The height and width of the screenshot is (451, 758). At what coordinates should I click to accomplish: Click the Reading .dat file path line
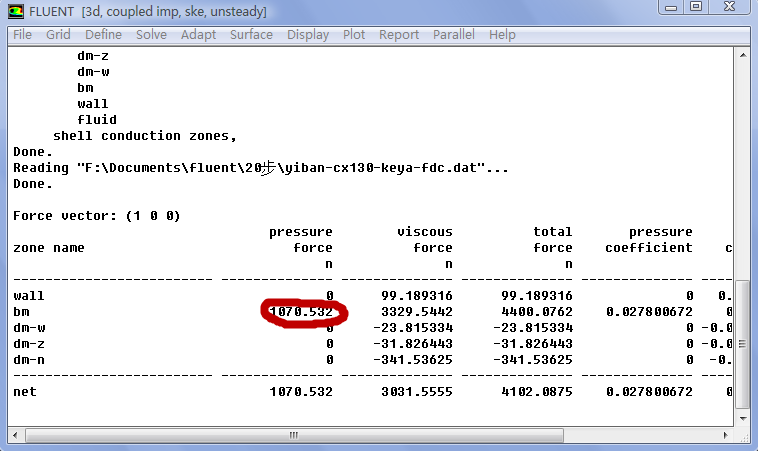click(261, 168)
